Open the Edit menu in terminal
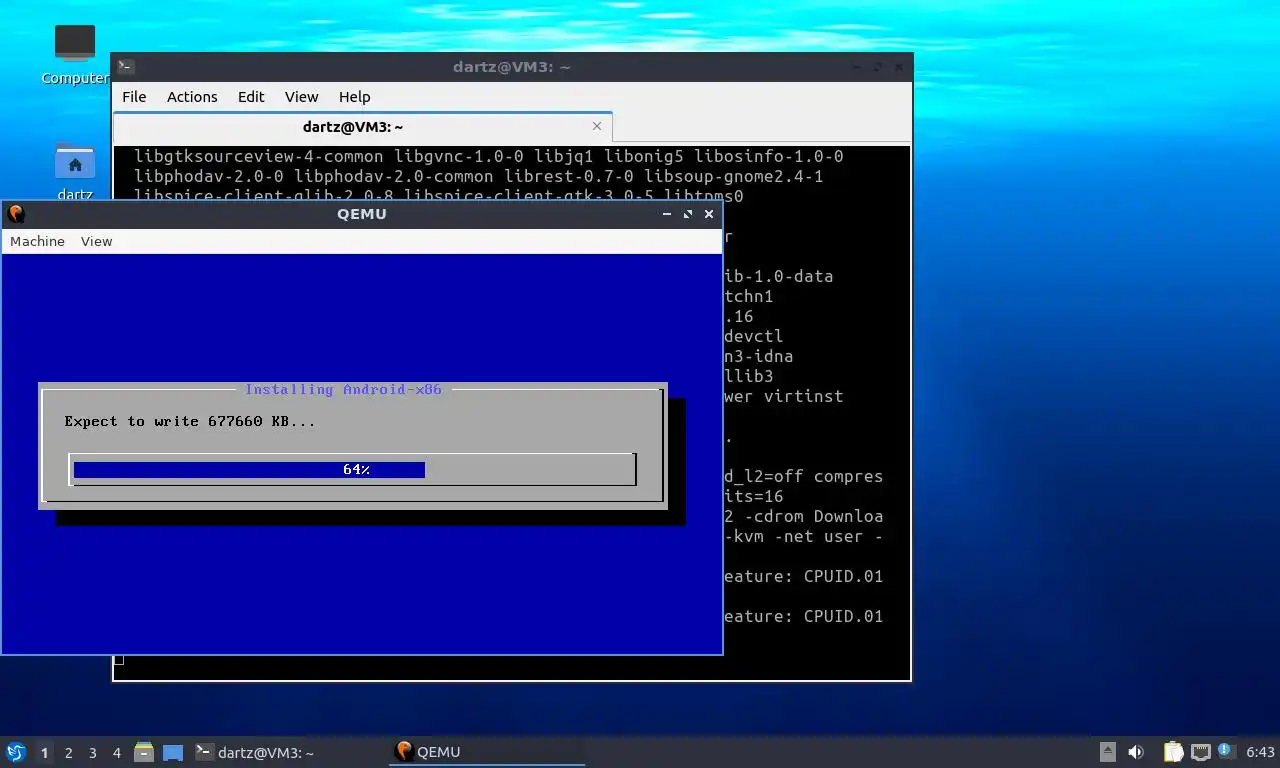 (251, 97)
